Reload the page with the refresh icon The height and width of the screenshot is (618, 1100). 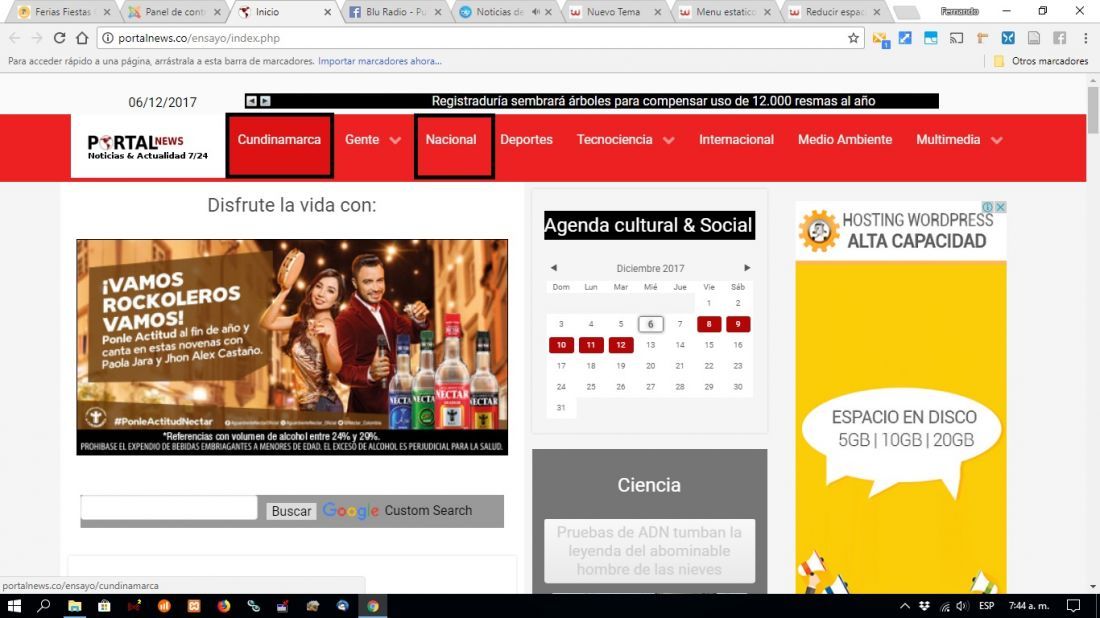(x=60, y=38)
